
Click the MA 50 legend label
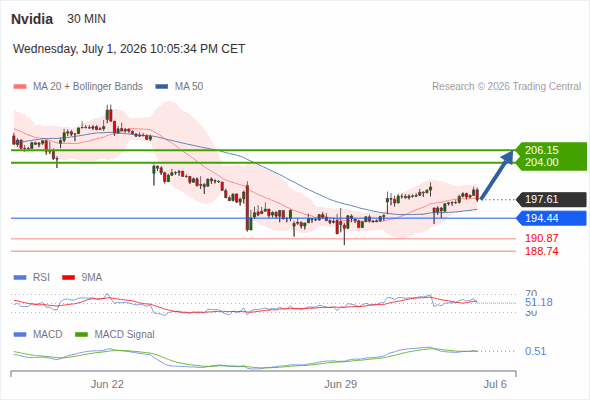(x=189, y=87)
